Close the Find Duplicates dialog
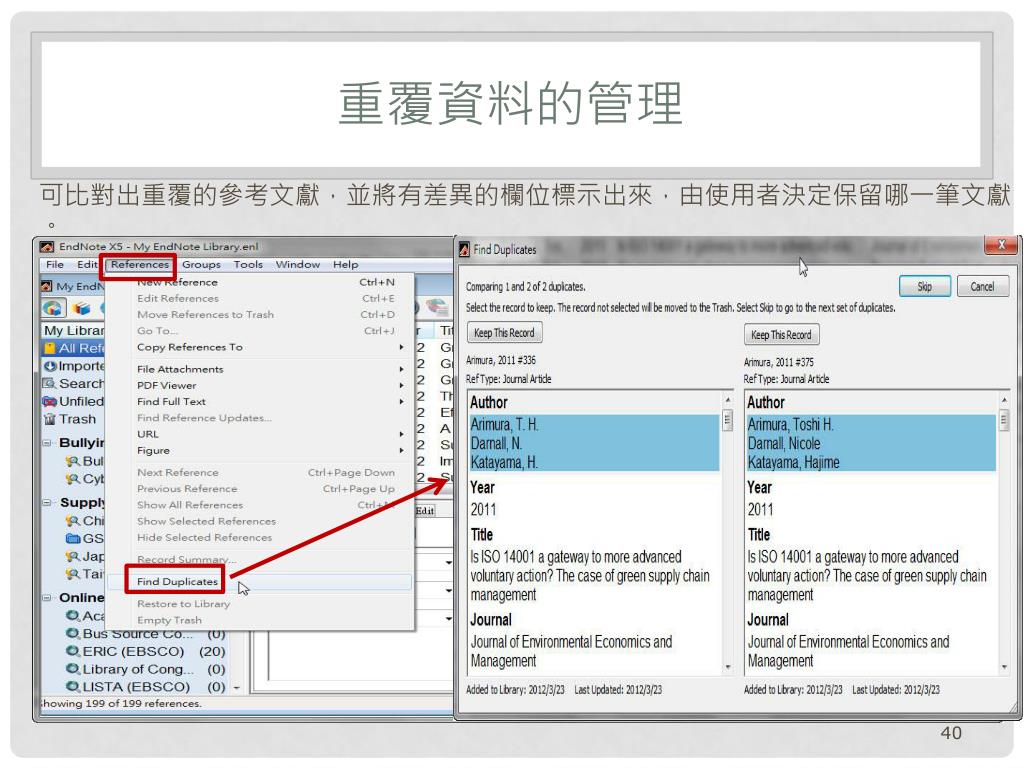The image size is (1024, 768). [1001, 245]
